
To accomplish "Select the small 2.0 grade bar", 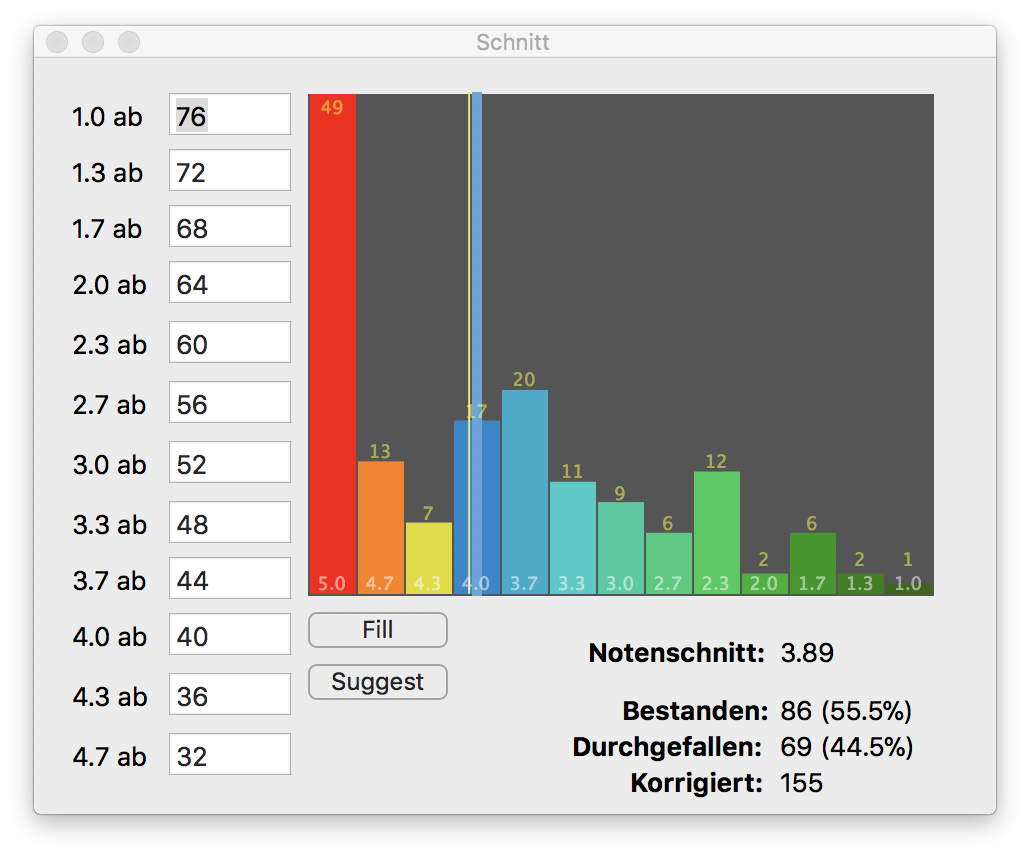I will point(765,584).
